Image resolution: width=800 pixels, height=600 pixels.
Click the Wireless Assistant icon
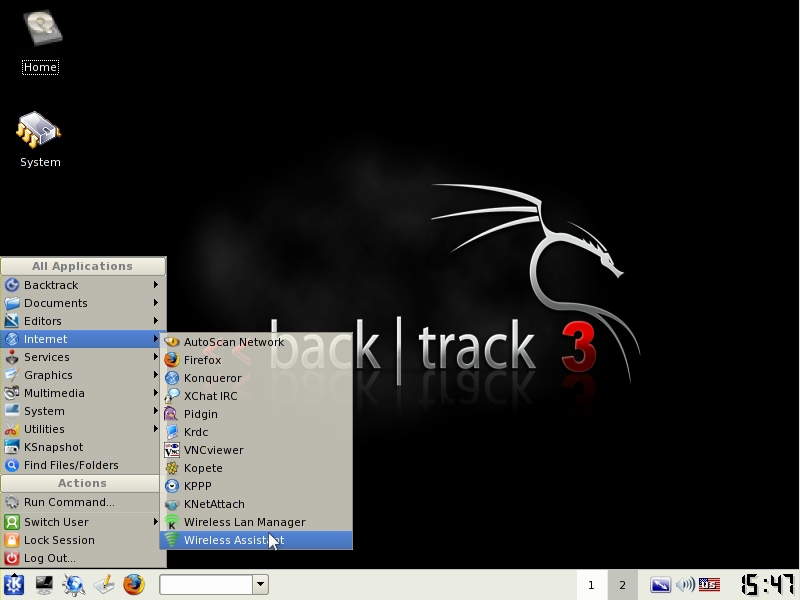[x=172, y=540]
